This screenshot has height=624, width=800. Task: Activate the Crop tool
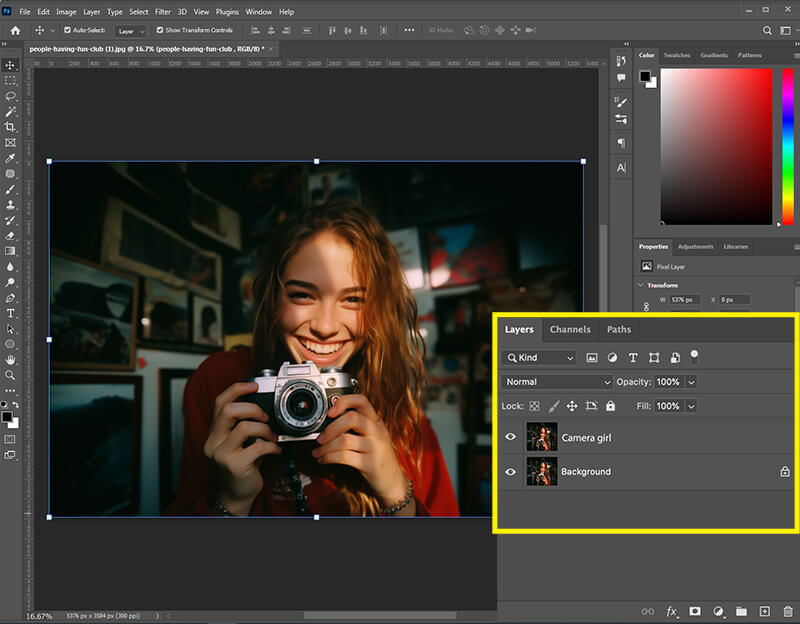[x=10, y=127]
